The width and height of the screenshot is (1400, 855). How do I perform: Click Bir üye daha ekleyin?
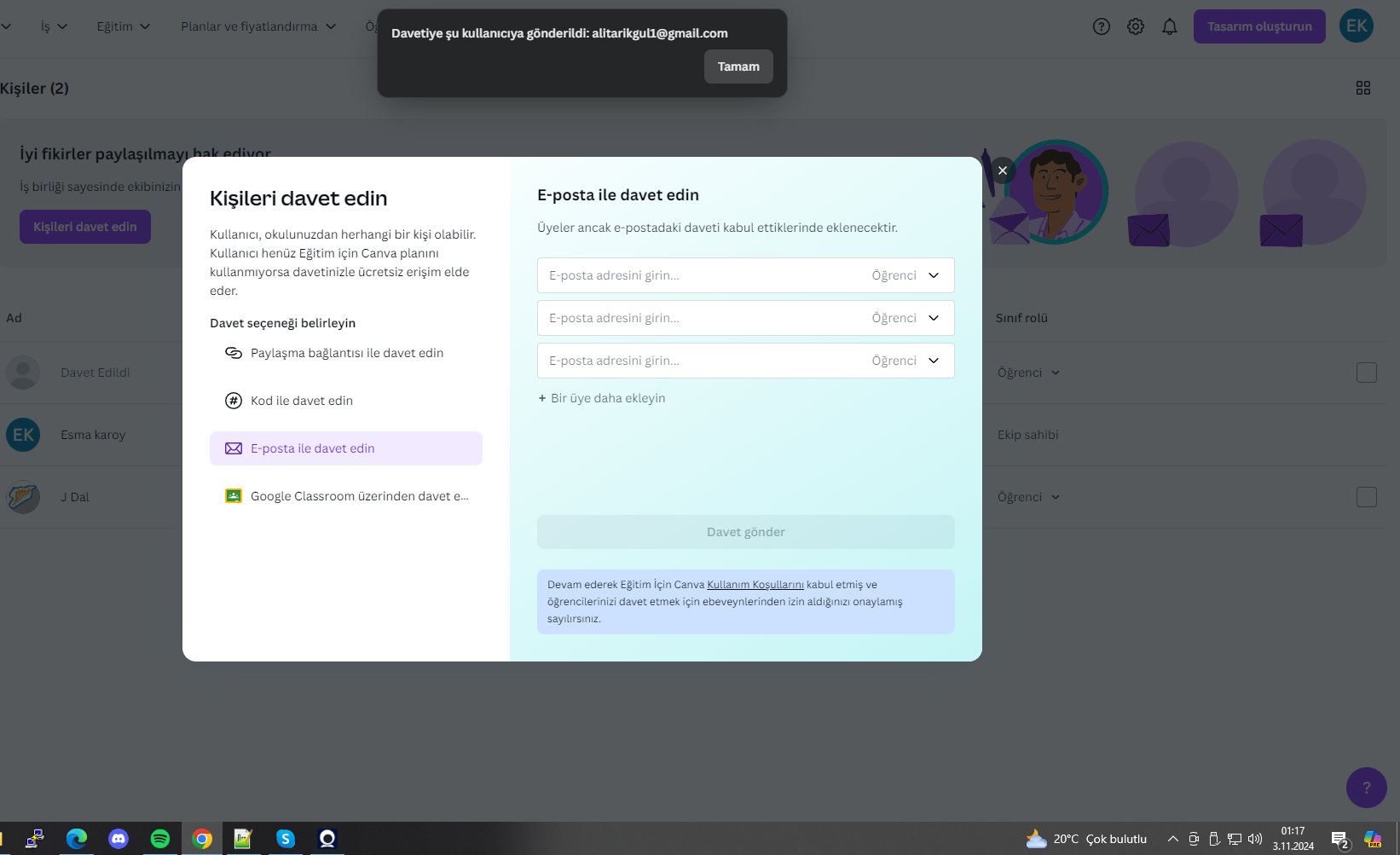602,398
